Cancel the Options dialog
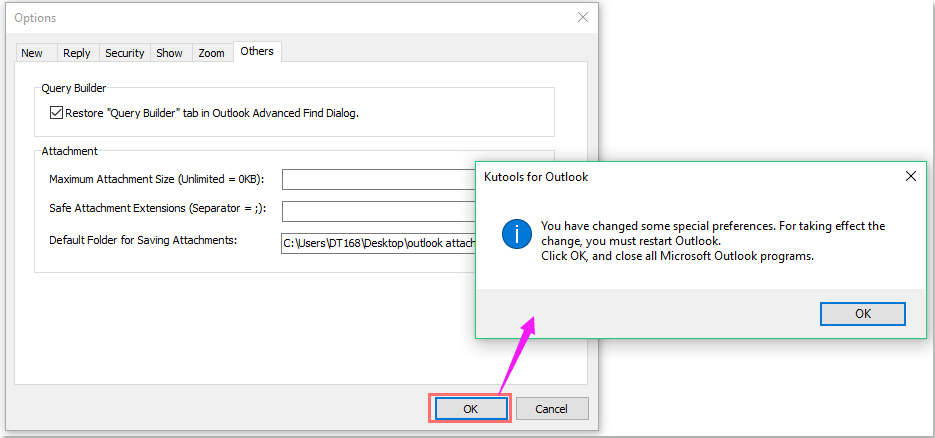The image size is (935, 438). 552,409
